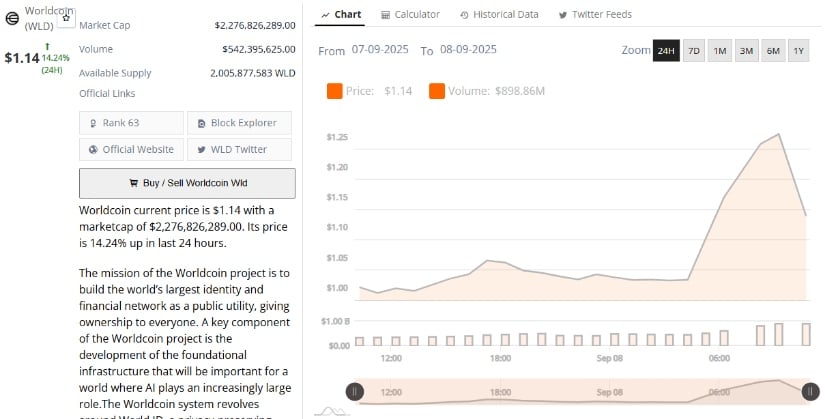Click the calculator icon on Calculator tab

(x=386, y=15)
